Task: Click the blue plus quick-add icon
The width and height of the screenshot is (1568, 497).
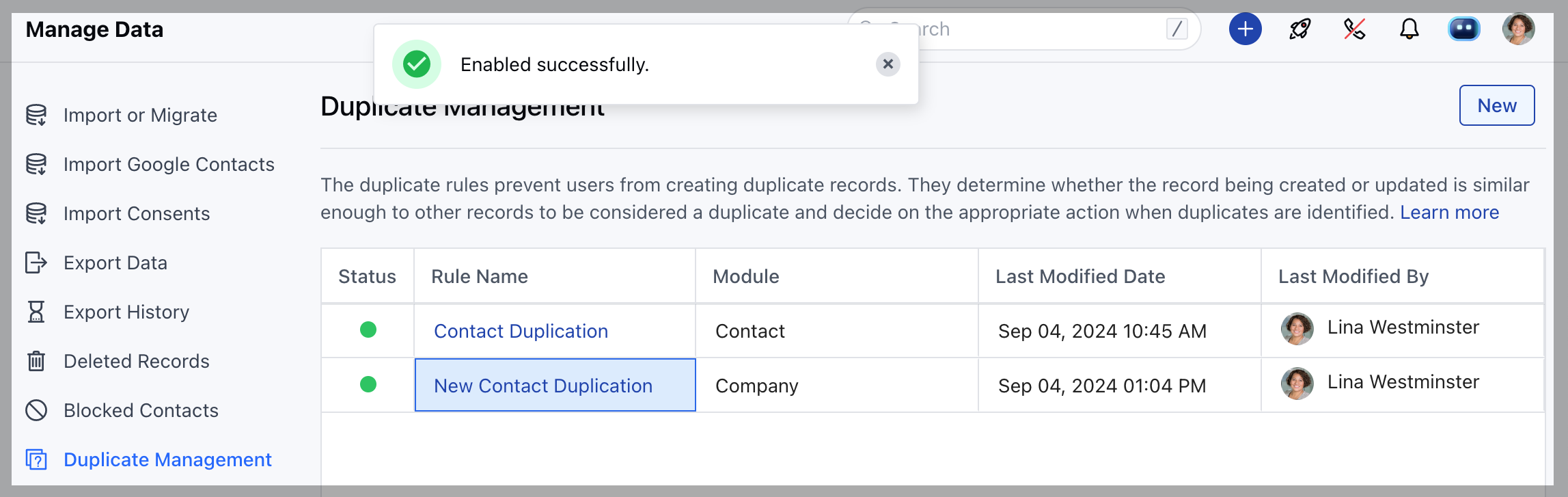Action: pyautogui.click(x=1245, y=29)
